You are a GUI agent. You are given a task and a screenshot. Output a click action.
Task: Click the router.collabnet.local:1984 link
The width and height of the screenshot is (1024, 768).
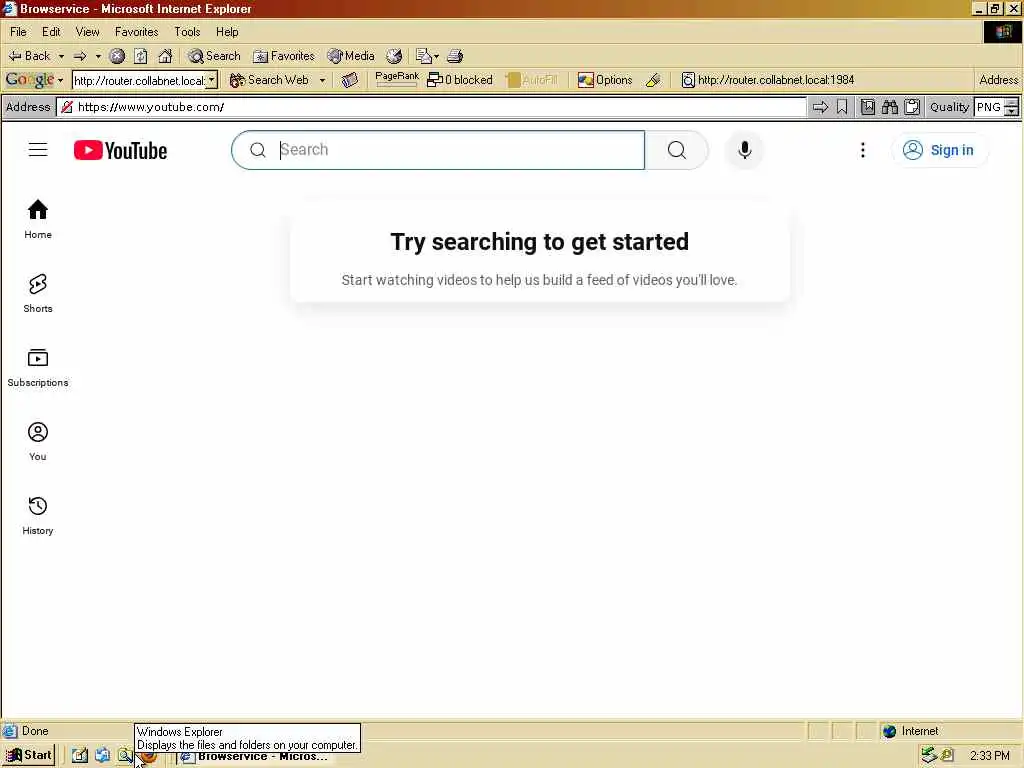click(x=768, y=80)
